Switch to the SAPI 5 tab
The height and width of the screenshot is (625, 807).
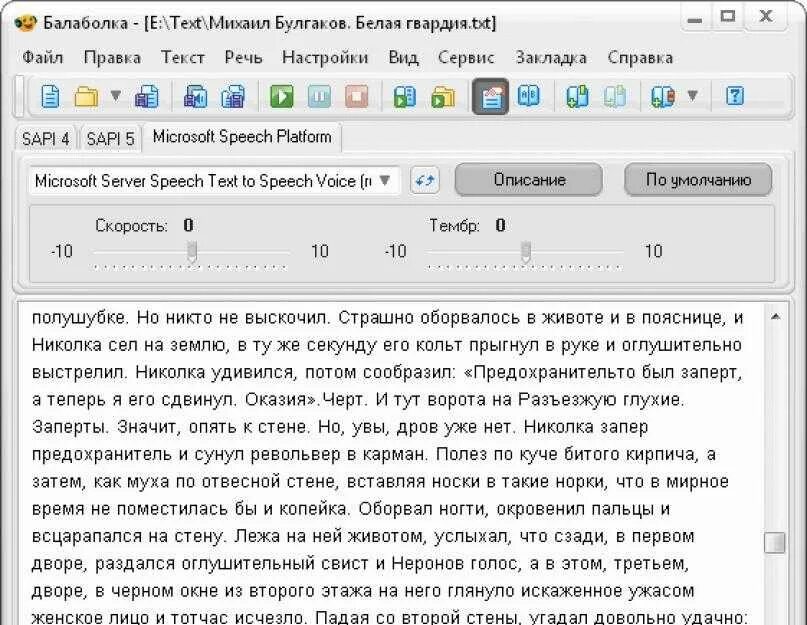[110, 138]
